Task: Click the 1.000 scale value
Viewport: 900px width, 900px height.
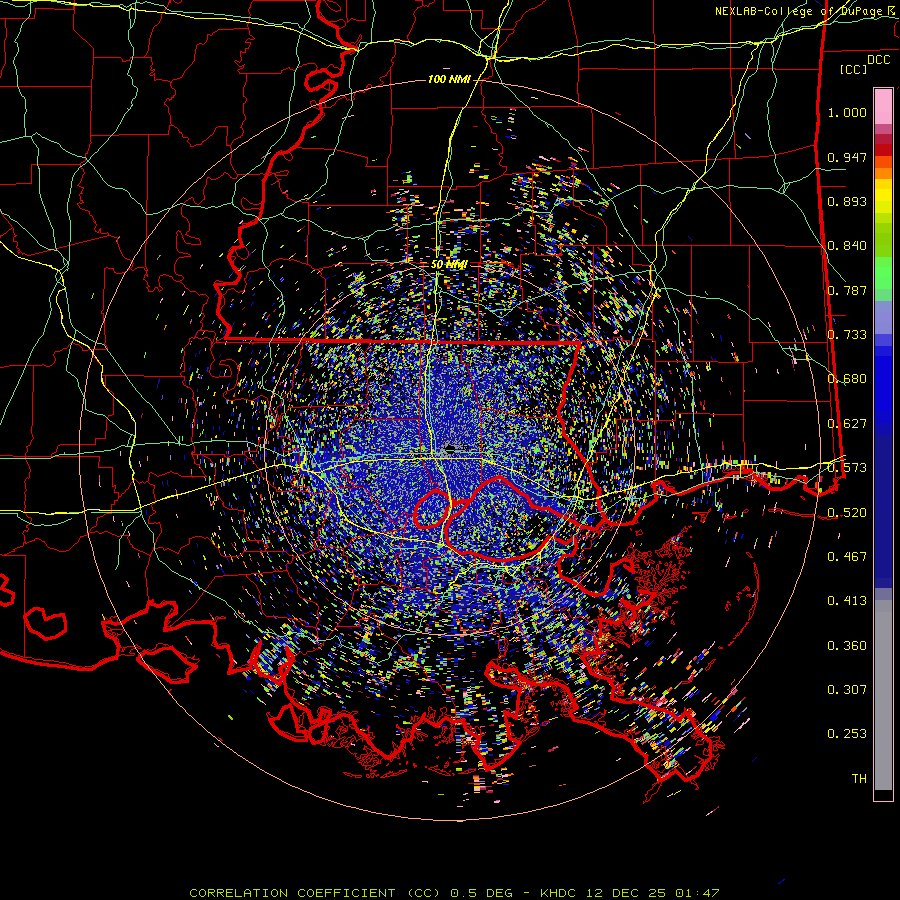Action: pos(847,112)
